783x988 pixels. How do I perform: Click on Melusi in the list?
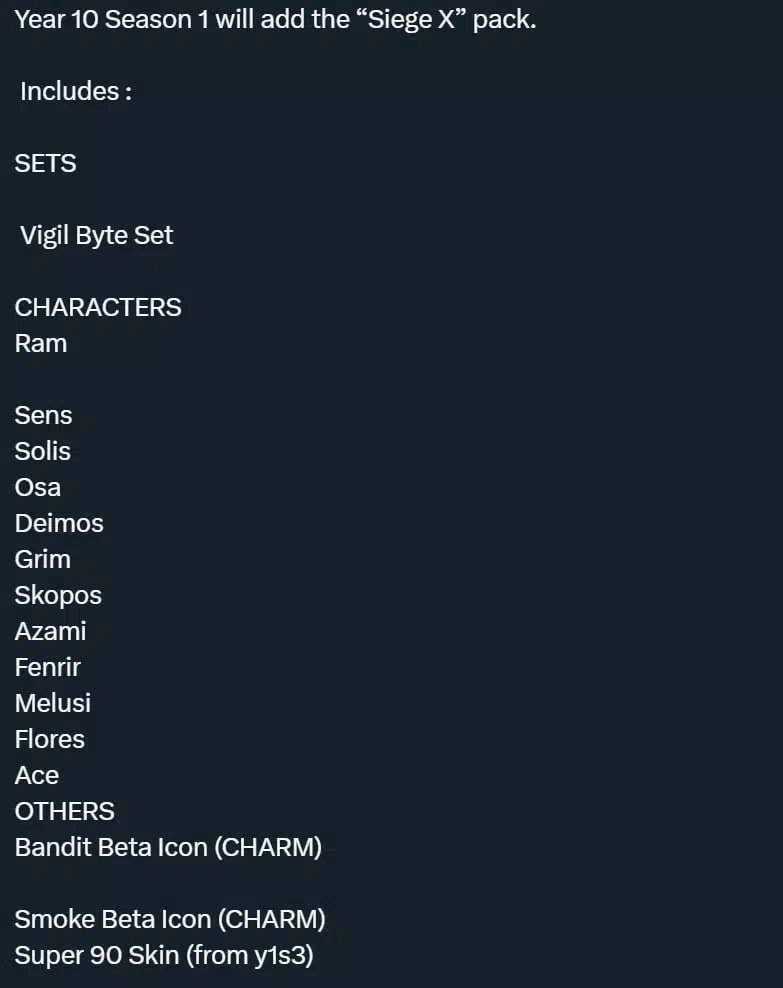tap(53, 703)
